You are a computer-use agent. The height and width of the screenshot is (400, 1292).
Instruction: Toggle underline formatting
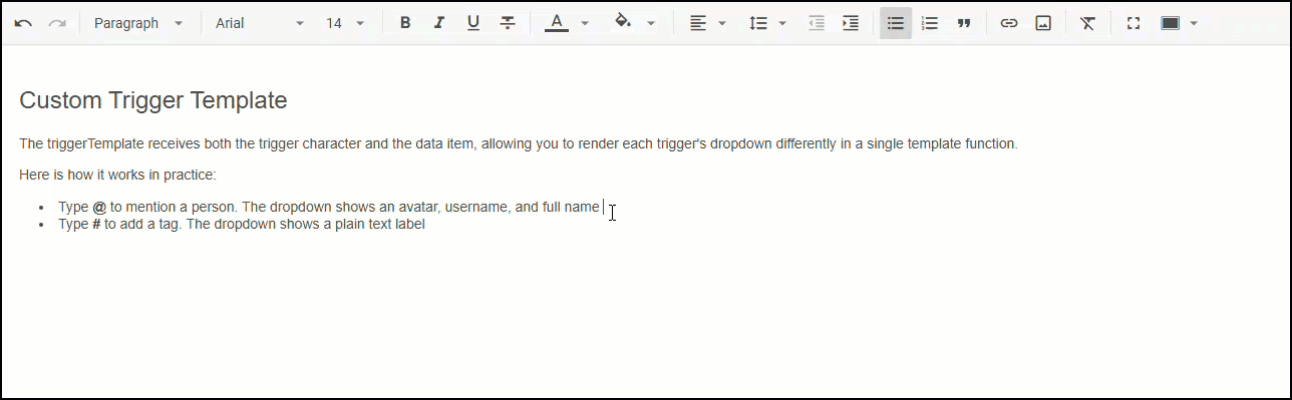tap(473, 23)
